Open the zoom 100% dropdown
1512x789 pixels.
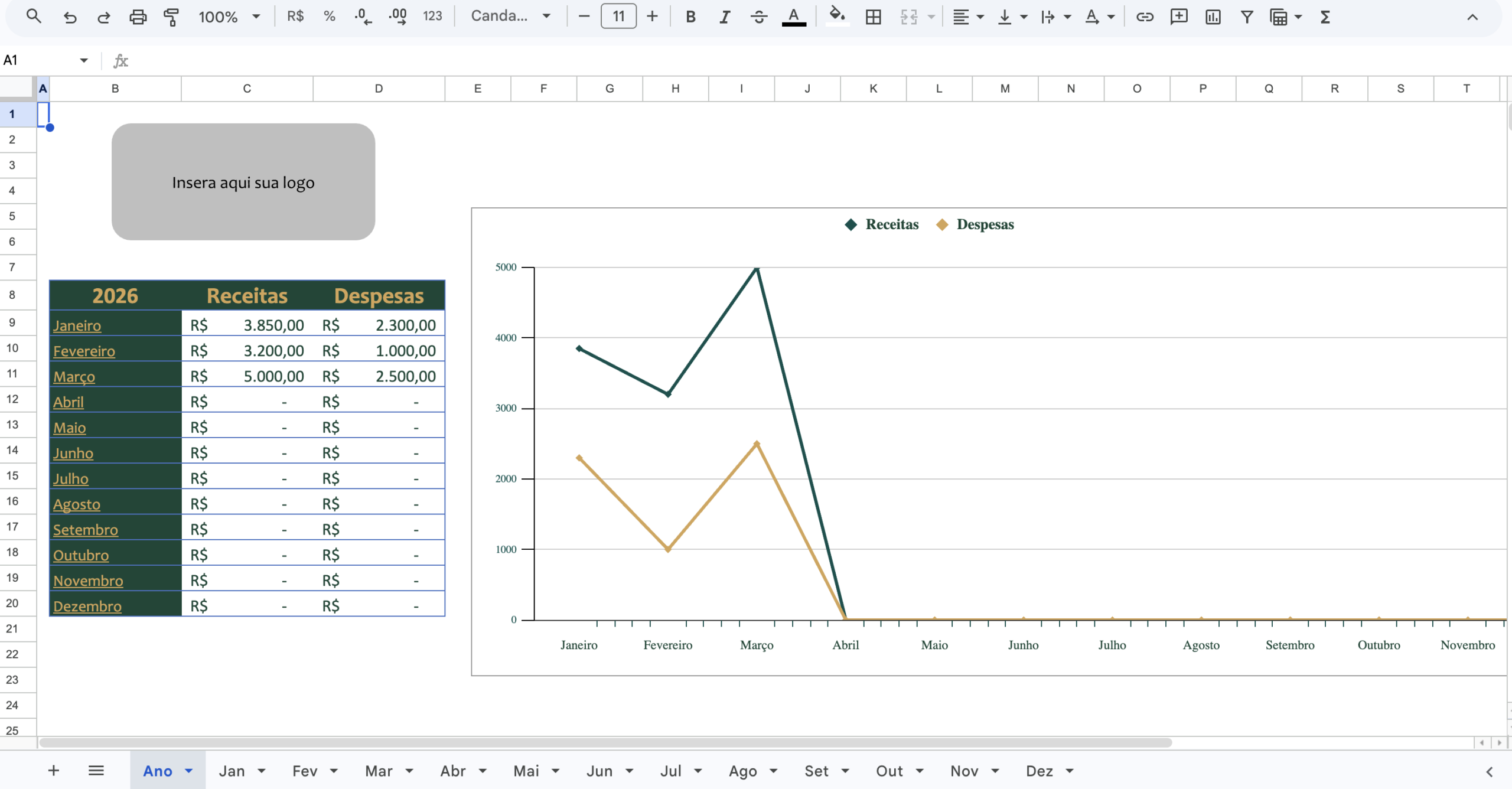[230, 17]
